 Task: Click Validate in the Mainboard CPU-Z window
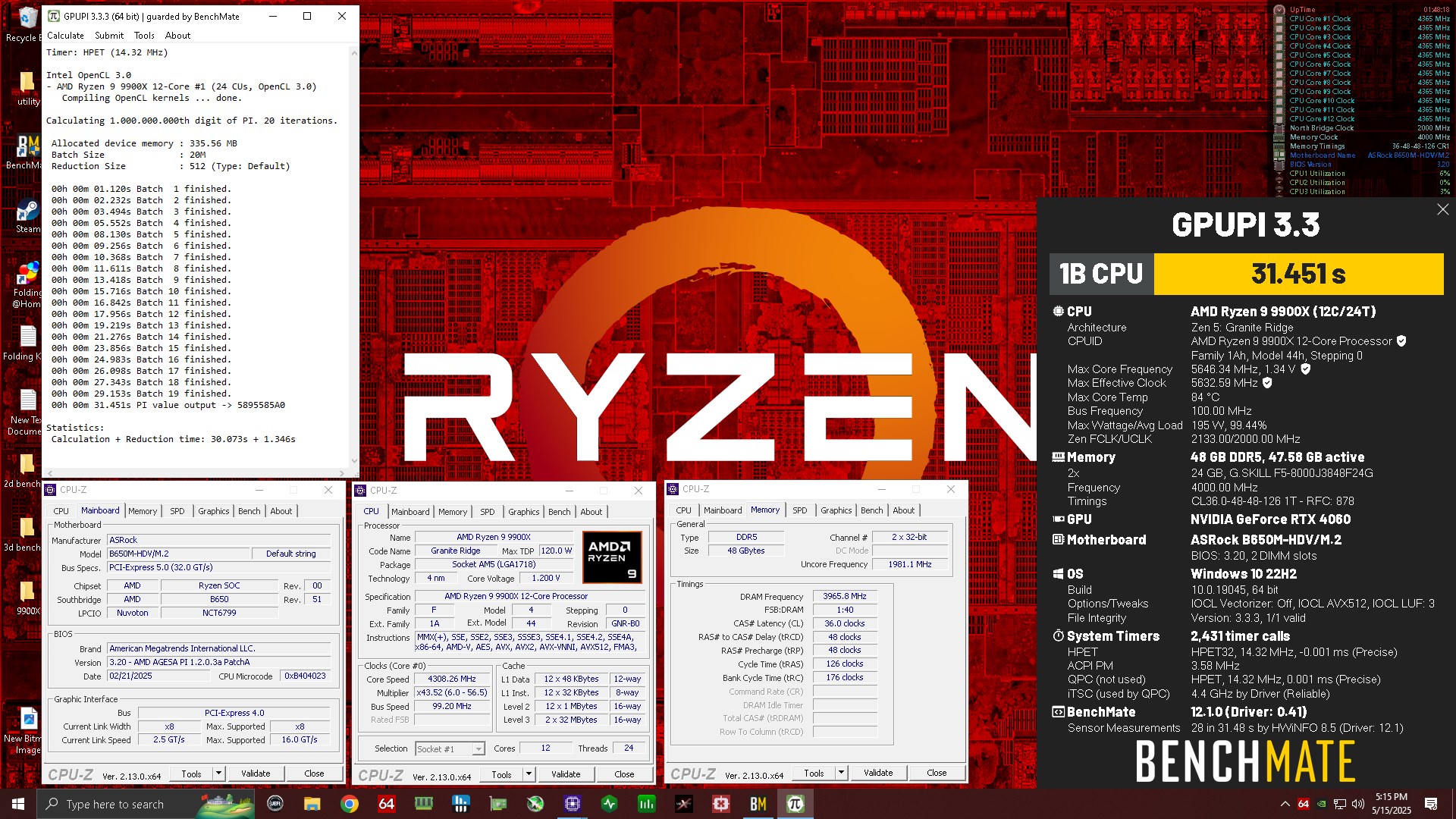[256, 773]
